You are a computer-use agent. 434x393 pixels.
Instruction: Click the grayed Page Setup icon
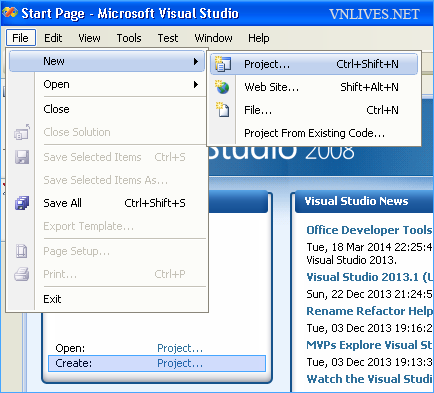(x=22, y=251)
